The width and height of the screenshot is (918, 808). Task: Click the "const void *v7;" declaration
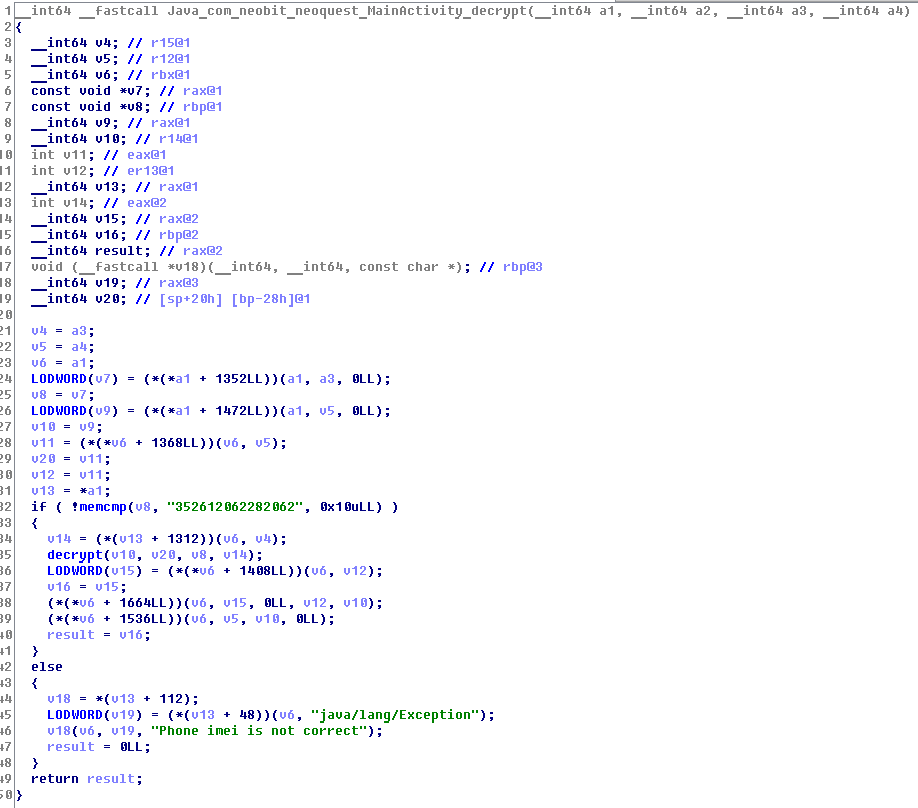coord(91,91)
